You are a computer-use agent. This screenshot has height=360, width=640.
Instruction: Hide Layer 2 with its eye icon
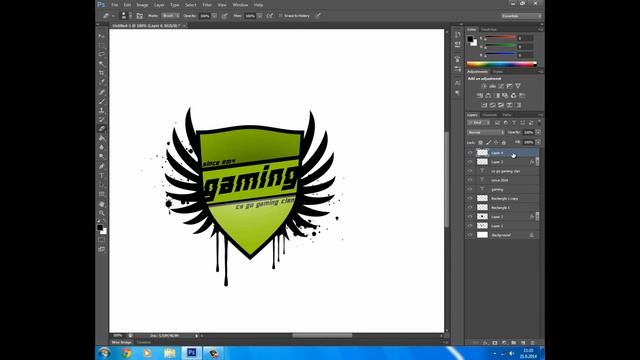pos(470,217)
